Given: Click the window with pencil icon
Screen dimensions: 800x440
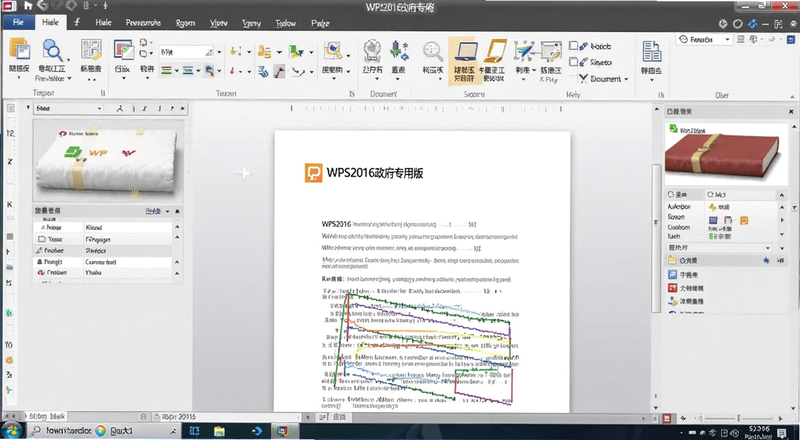Looking at the screenshot, I should point(551,51).
